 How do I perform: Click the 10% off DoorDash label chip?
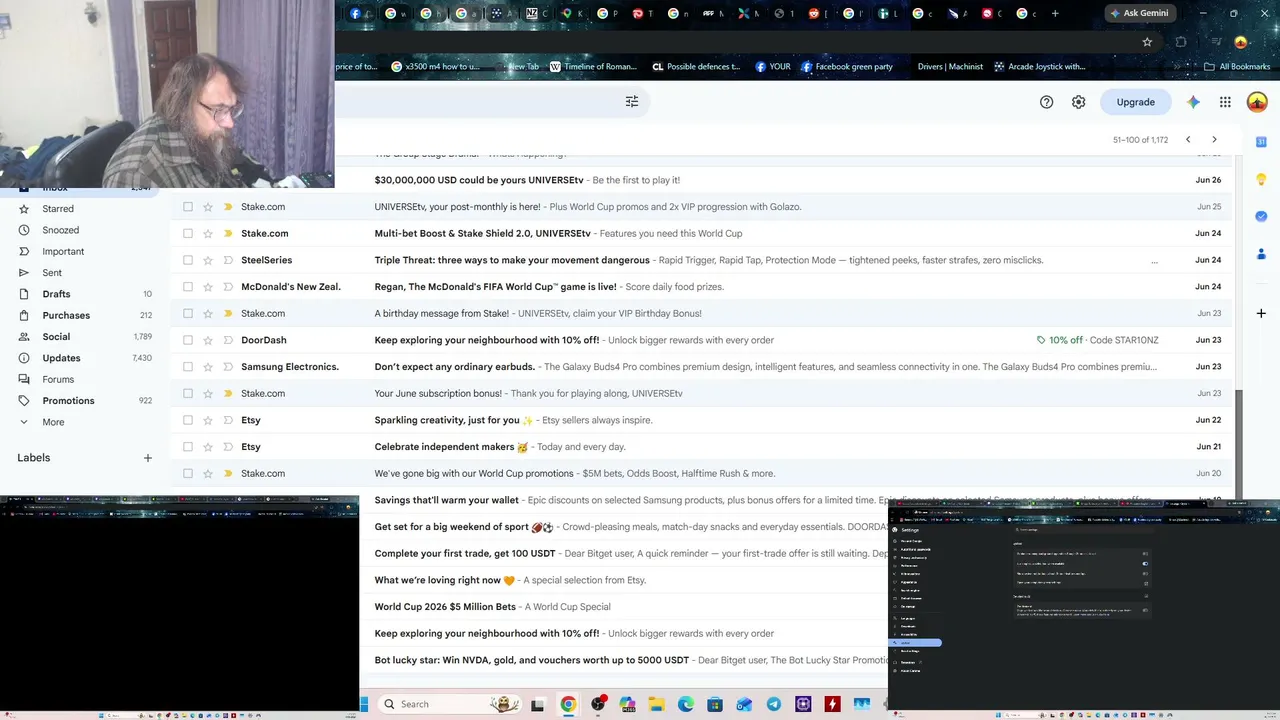click(1097, 340)
